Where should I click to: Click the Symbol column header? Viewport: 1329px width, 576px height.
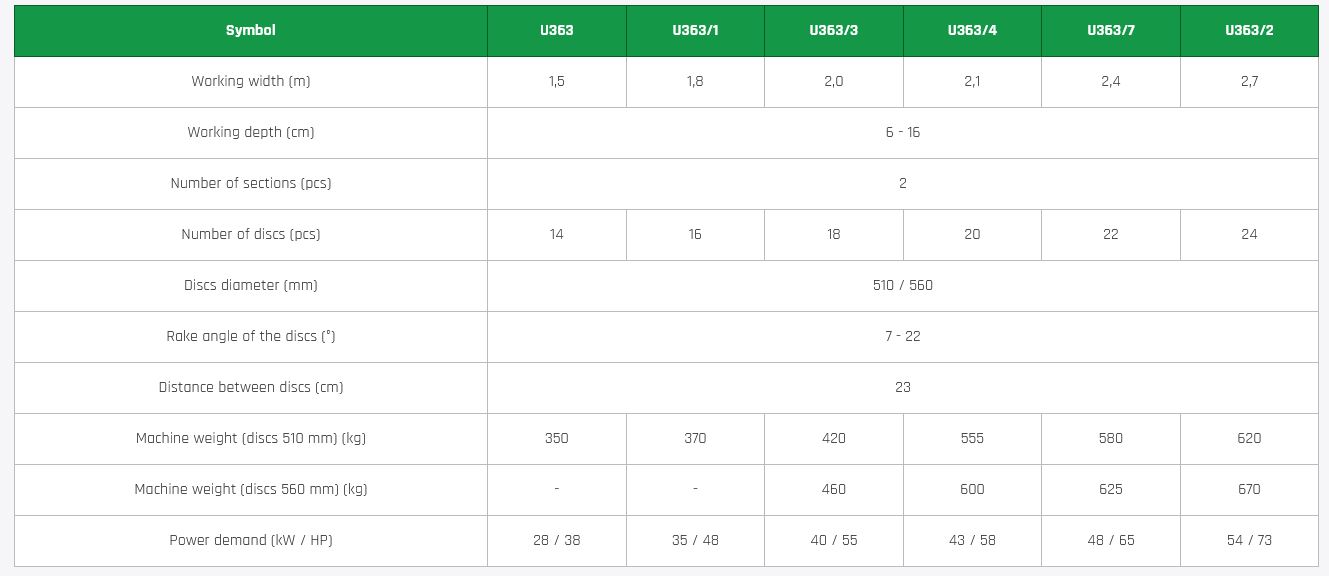coord(250,30)
